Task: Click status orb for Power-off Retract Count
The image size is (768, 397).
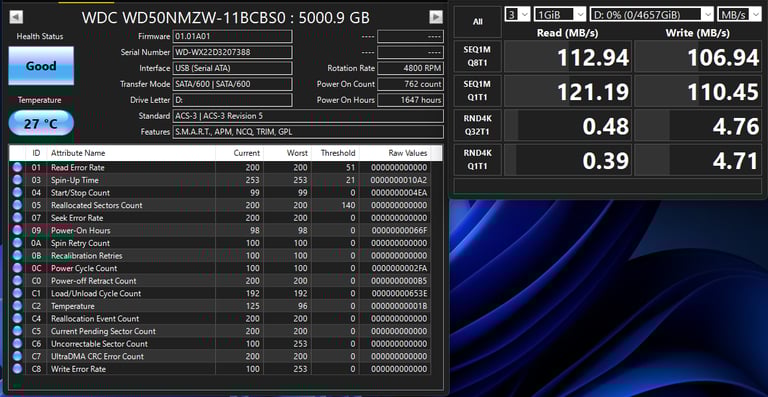Action: pyautogui.click(x=18, y=281)
